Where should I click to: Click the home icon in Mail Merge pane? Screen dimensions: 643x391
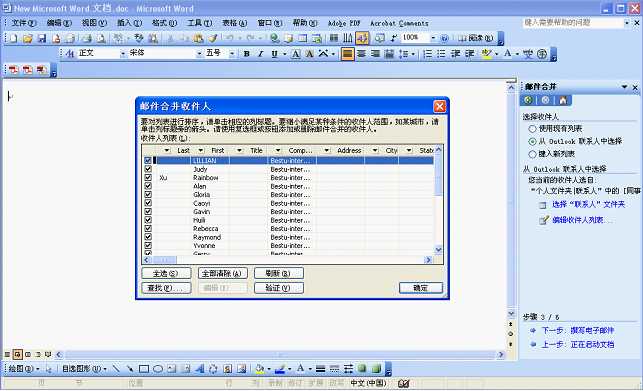[x=563, y=100]
